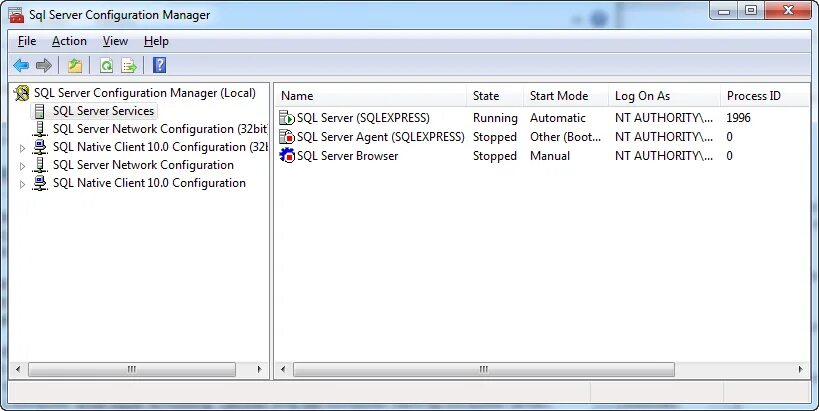Maximize the Configuration Manager window
The width and height of the screenshot is (819, 411).
click(751, 10)
